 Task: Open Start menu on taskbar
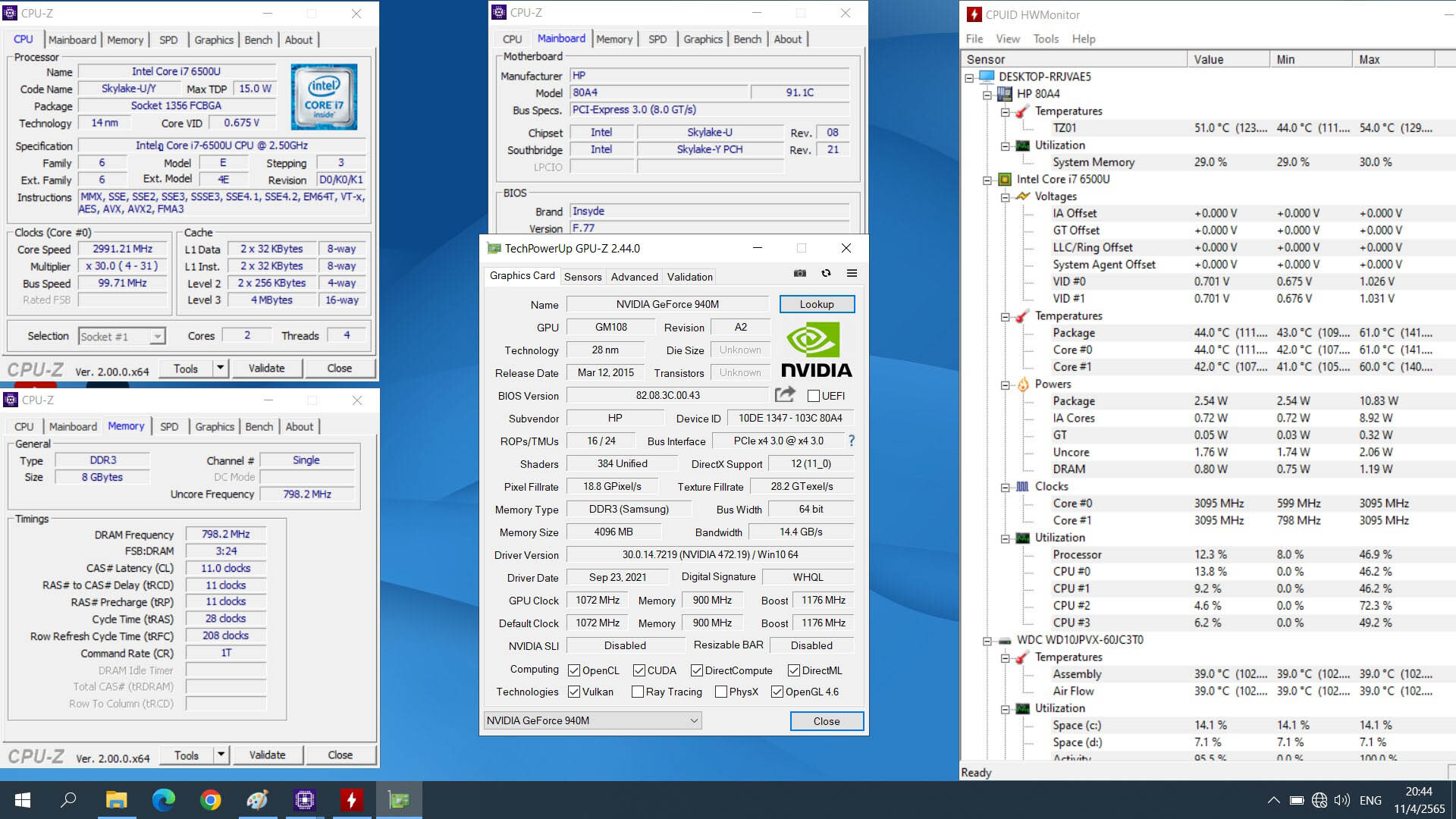coord(22,800)
